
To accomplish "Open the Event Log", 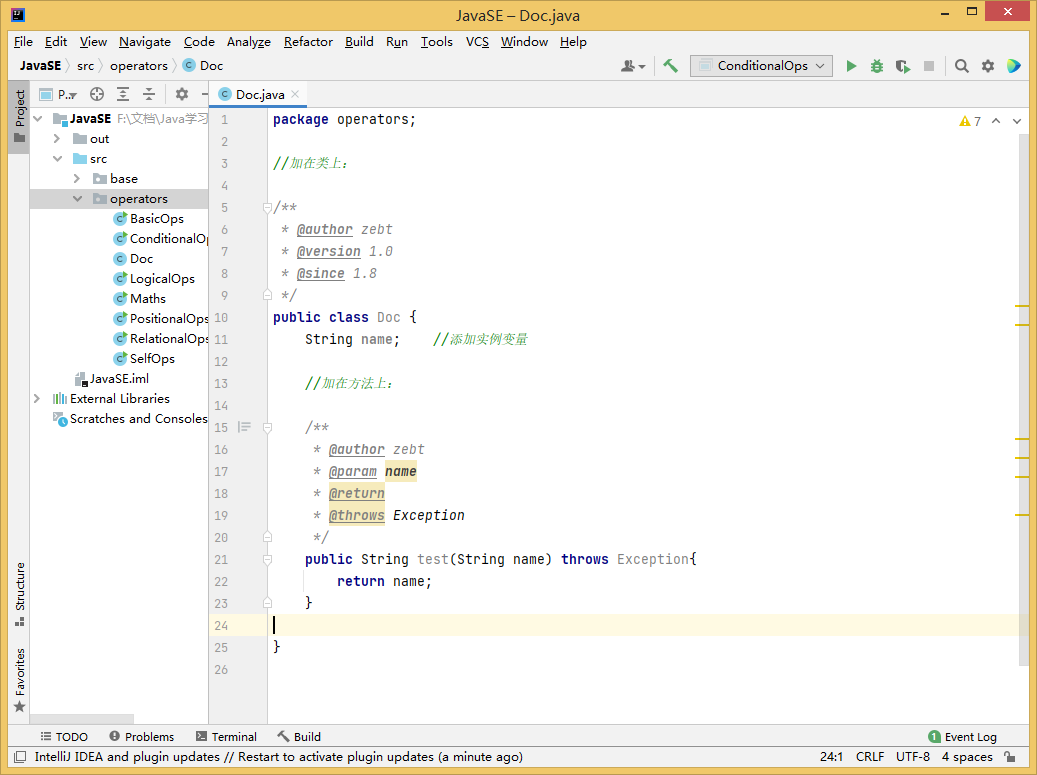I will click(962, 737).
